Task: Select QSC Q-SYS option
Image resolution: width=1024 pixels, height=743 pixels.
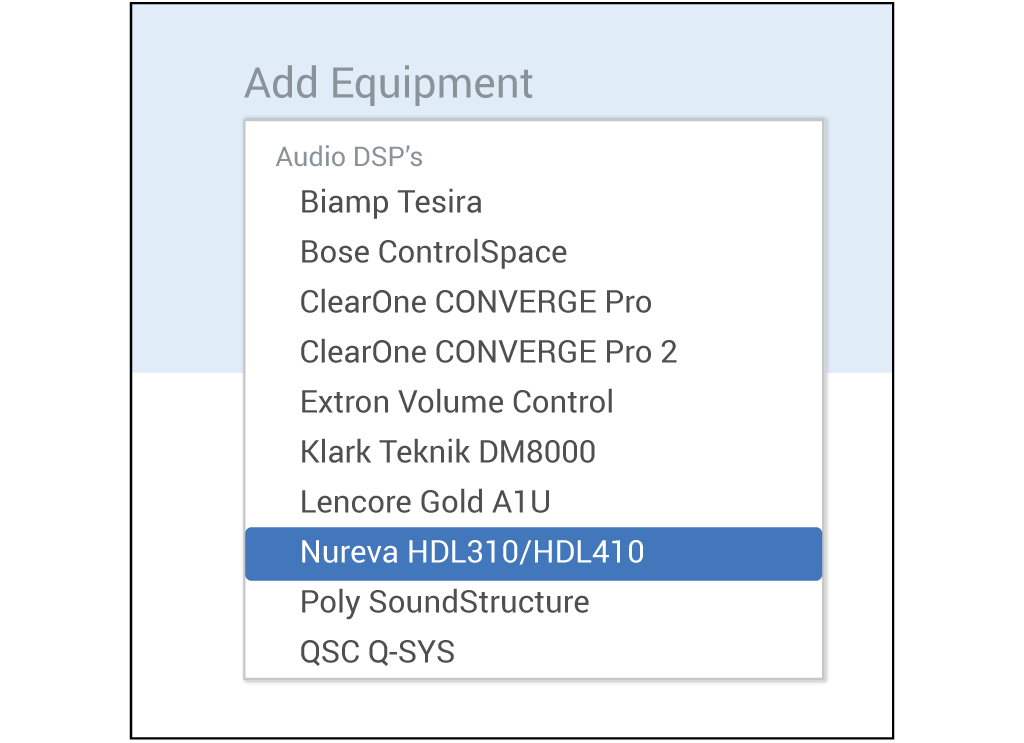Action: click(x=377, y=652)
